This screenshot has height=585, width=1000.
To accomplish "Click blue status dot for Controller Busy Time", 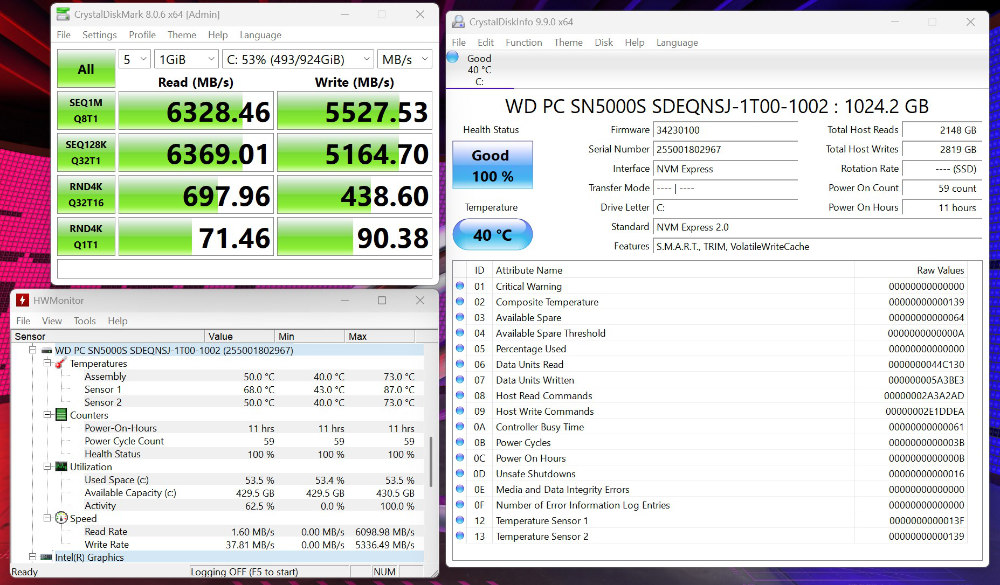I will point(460,426).
